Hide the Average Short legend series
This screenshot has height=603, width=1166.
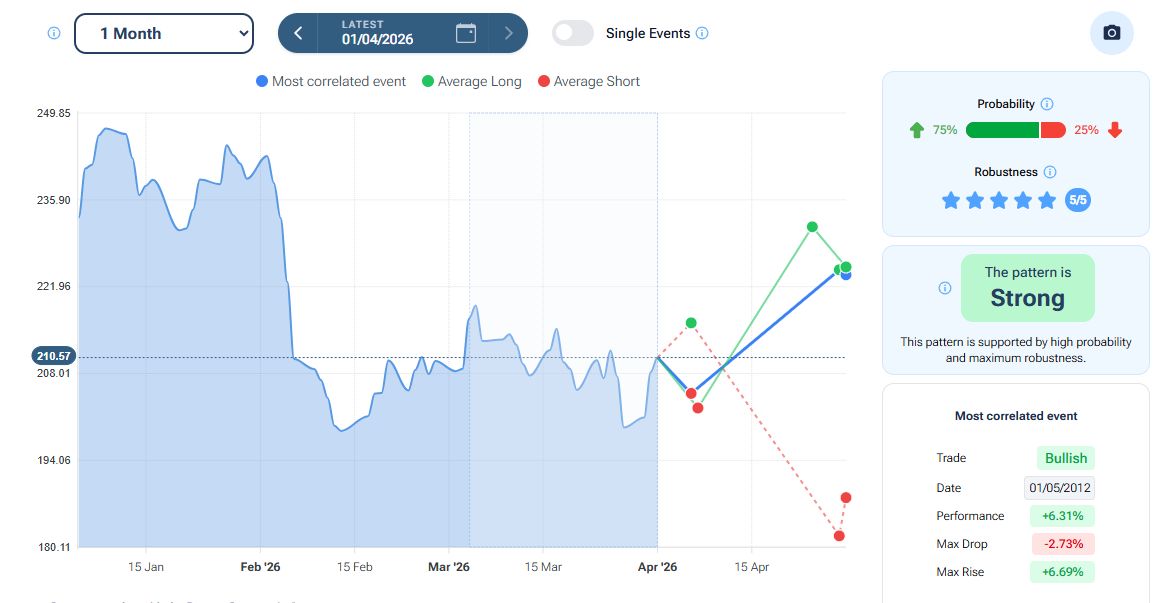tap(588, 81)
